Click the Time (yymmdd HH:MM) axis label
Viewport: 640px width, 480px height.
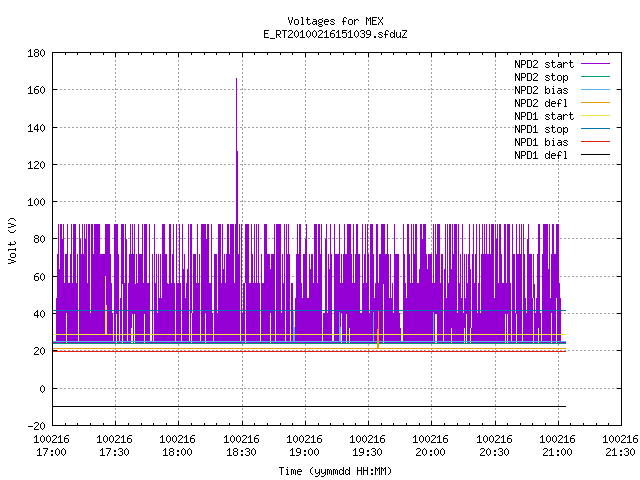tap(335, 471)
